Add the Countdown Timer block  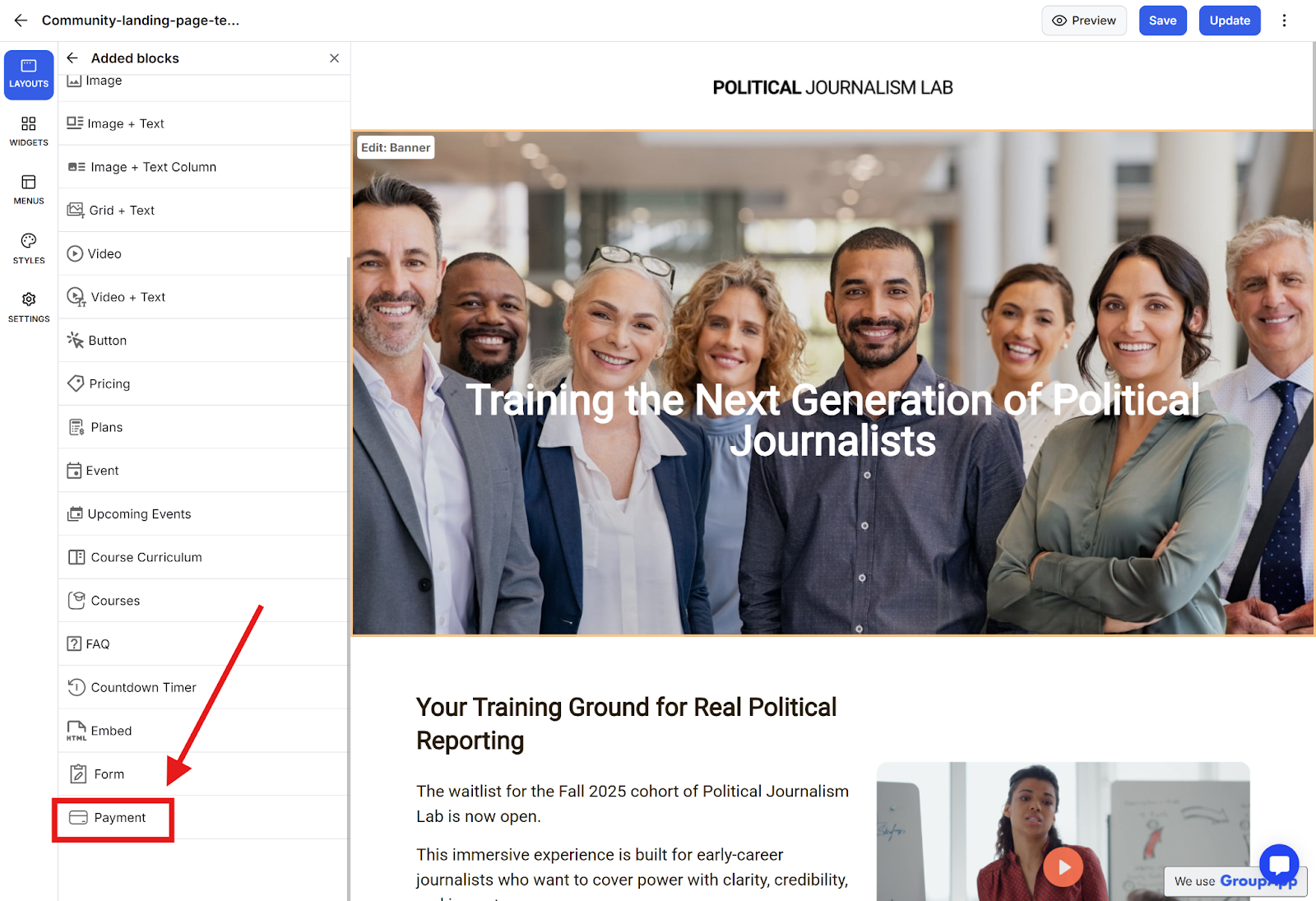pos(204,687)
